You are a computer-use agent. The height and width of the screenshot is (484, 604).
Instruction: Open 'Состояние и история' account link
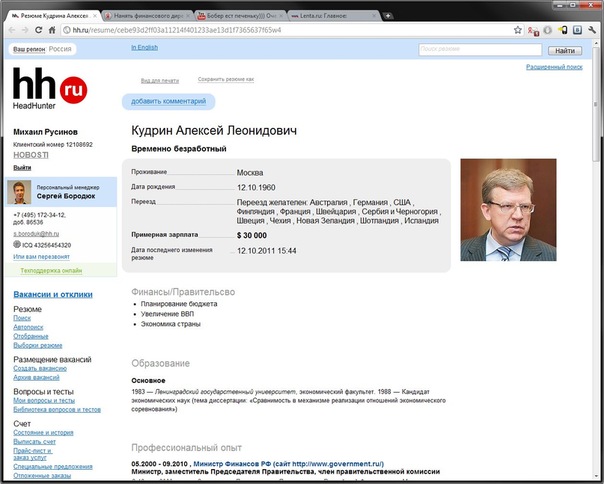(x=43, y=432)
